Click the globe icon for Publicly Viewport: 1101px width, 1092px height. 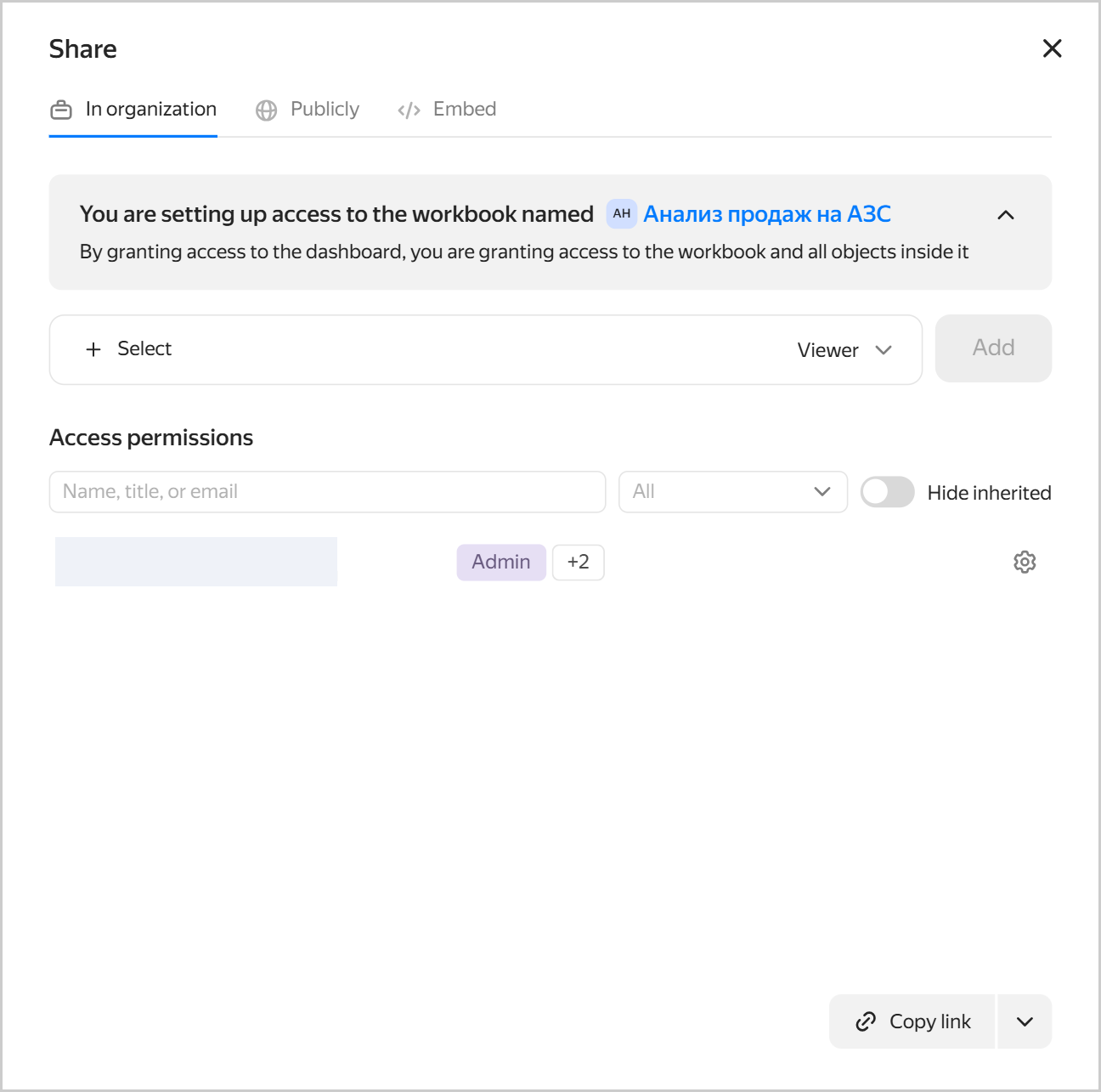(267, 110)
